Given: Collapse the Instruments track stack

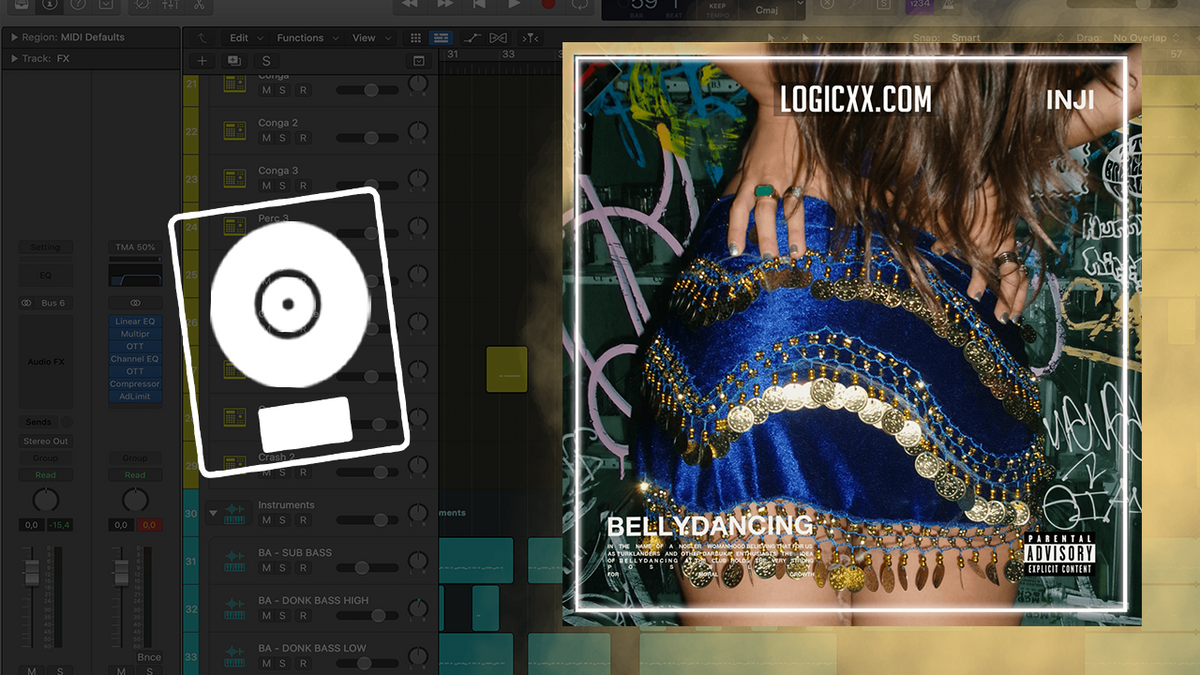Looking at the screenshot, I should pos(213,513).
